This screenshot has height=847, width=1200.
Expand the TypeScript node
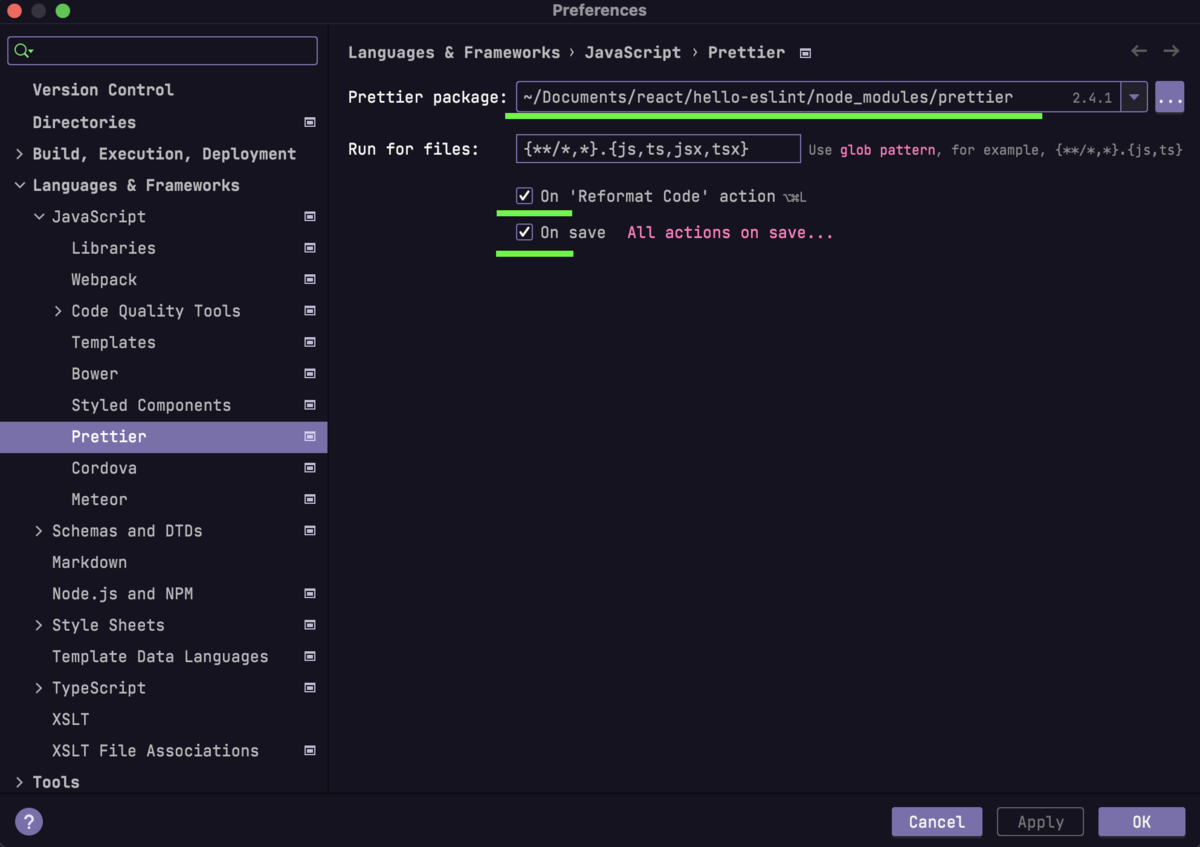pyautogui.click(x=39, y=688)
